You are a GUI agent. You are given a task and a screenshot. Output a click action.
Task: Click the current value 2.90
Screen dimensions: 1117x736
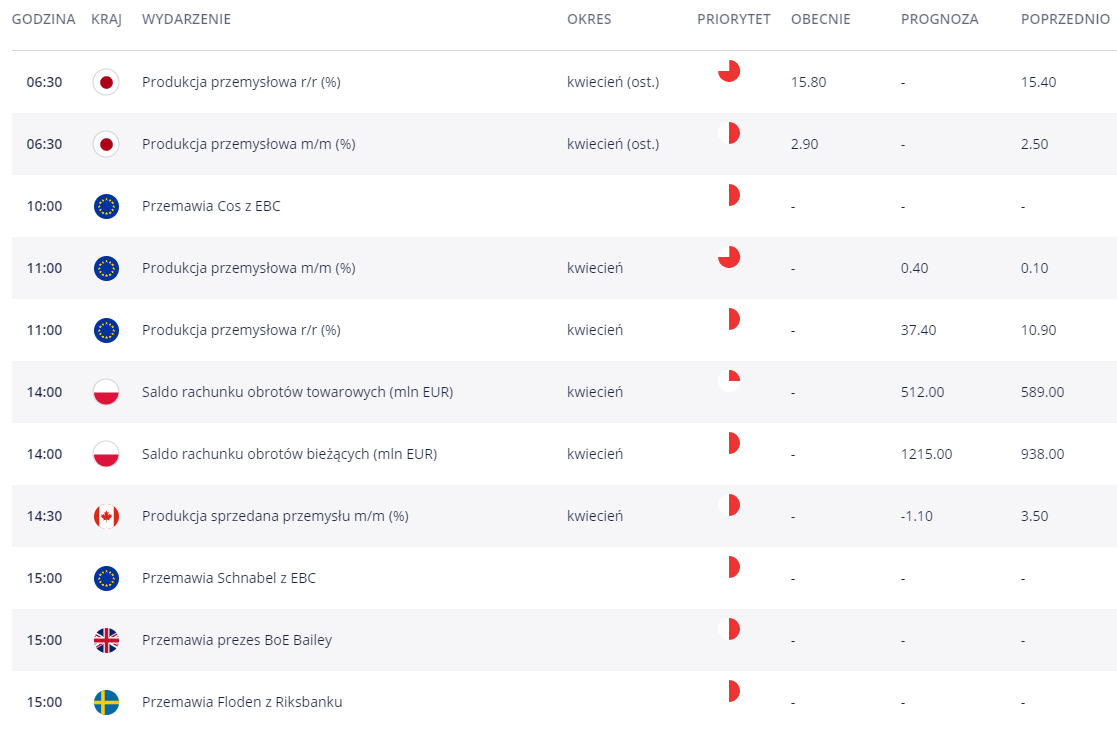[804, 144]
